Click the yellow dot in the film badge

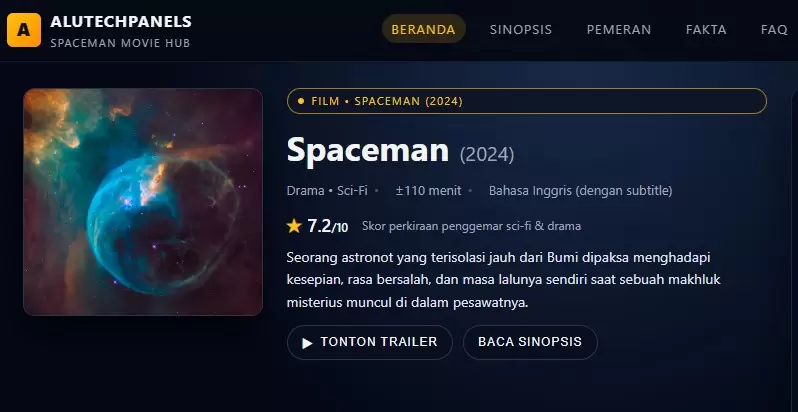coord(301,101)
